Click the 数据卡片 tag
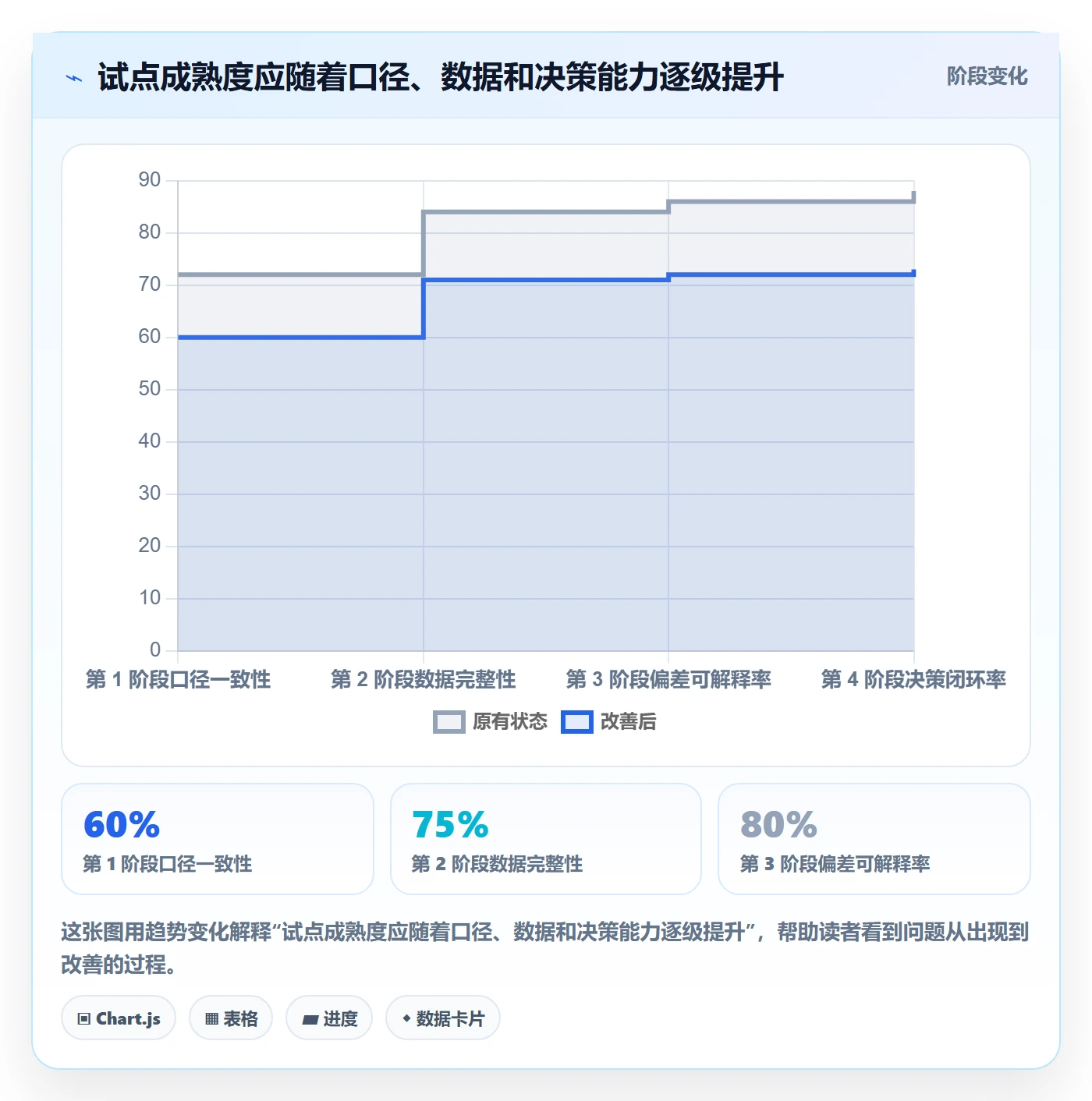 (x=443, y=1018)
